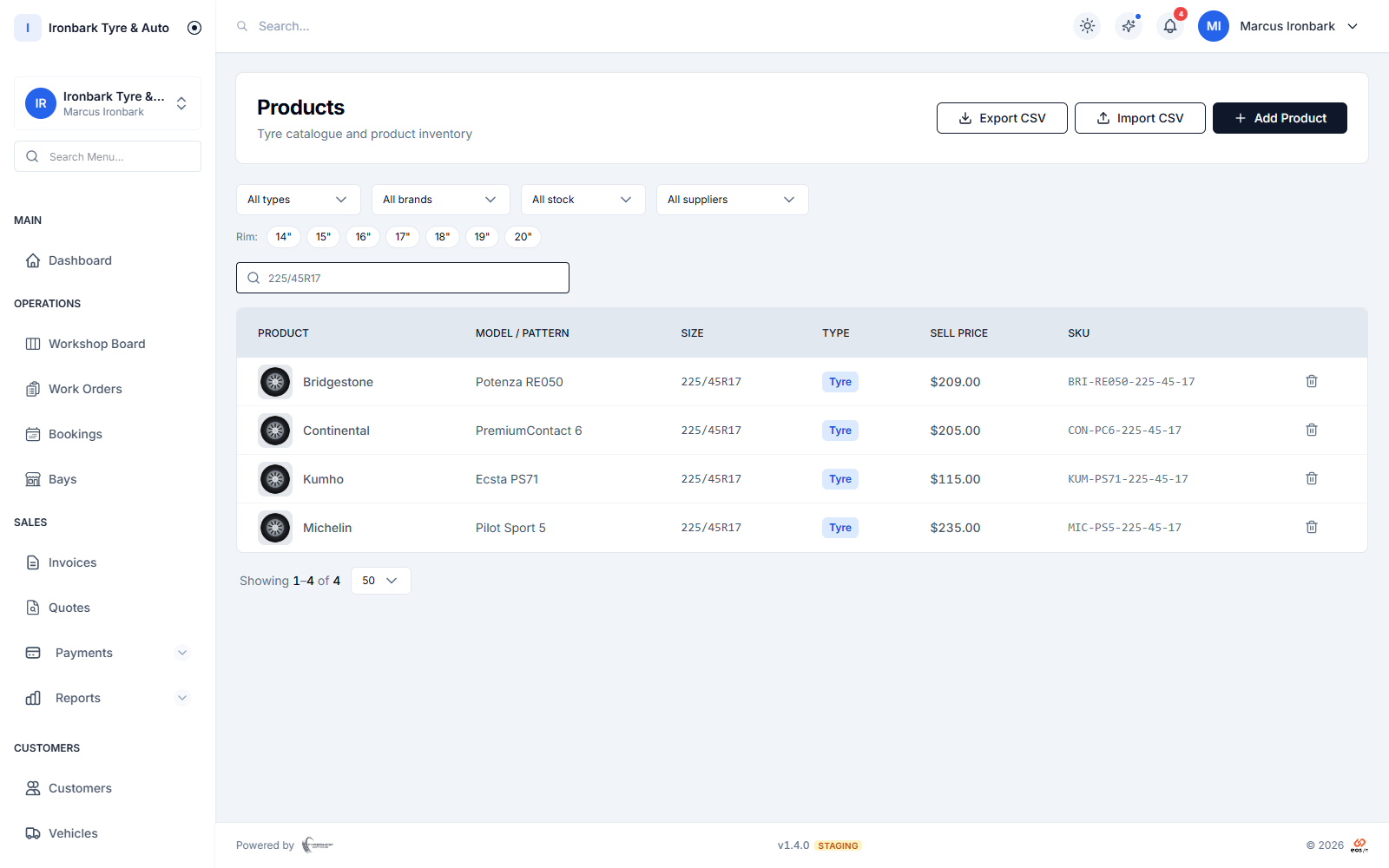This screenshot has height=868, width=1389.
Task: Toggle the 17" rim filter
Action: click(403, 237)
